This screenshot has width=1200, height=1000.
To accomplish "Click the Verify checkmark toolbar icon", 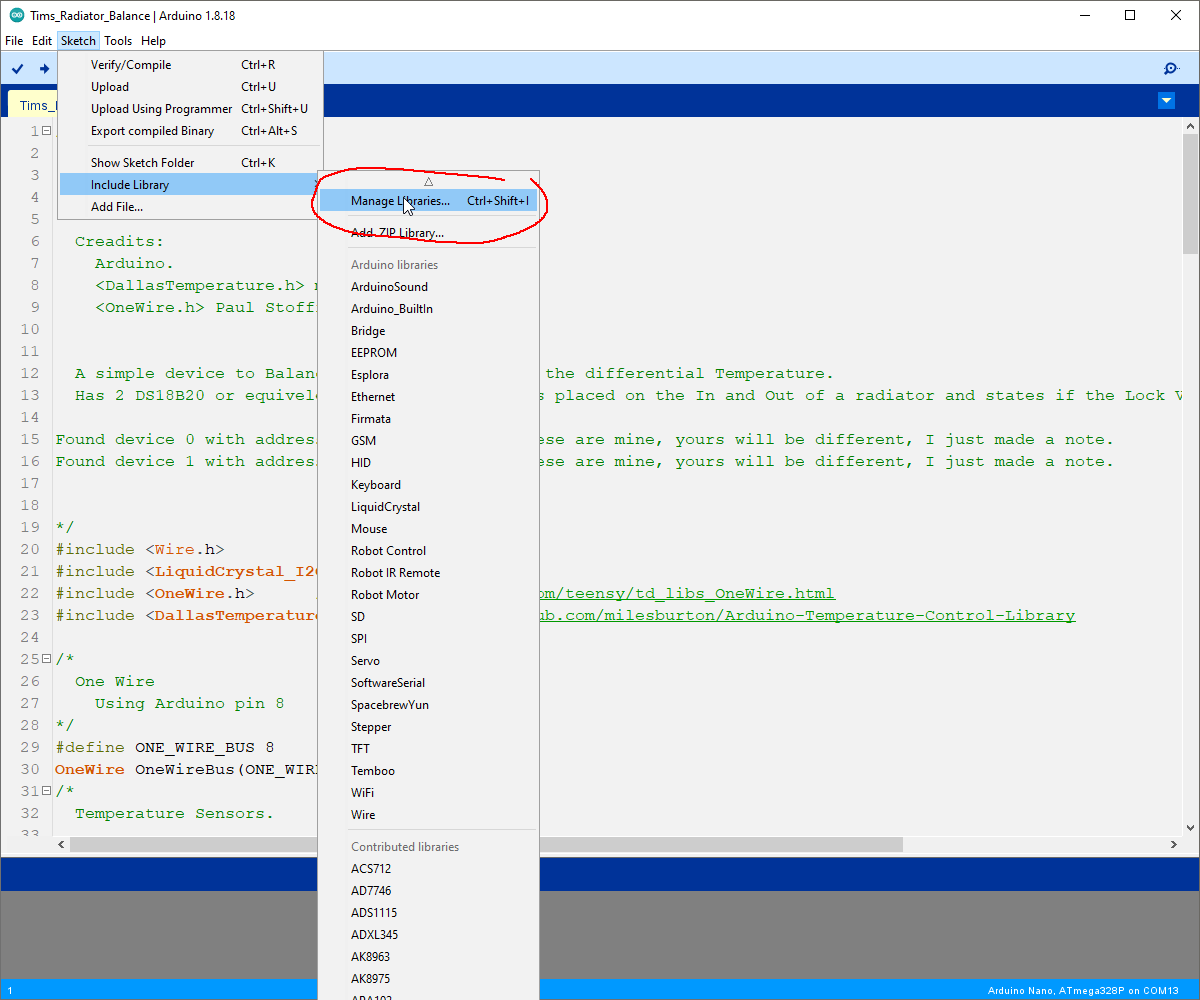I will pyautogui.click(x=18, y=68).
